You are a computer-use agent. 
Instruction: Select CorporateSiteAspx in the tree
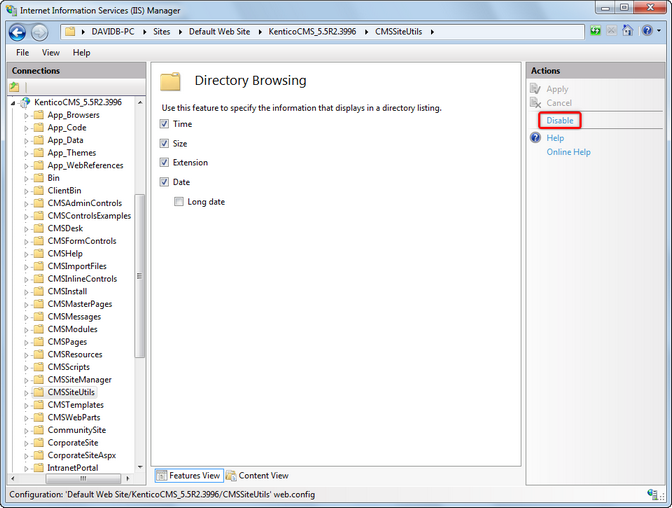click(x=81, y=455)
